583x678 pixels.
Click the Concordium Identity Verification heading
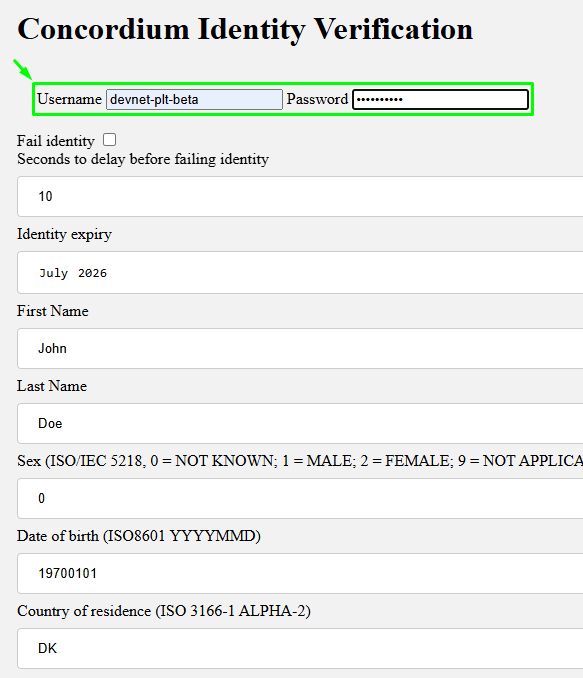(x=245, y=29)
